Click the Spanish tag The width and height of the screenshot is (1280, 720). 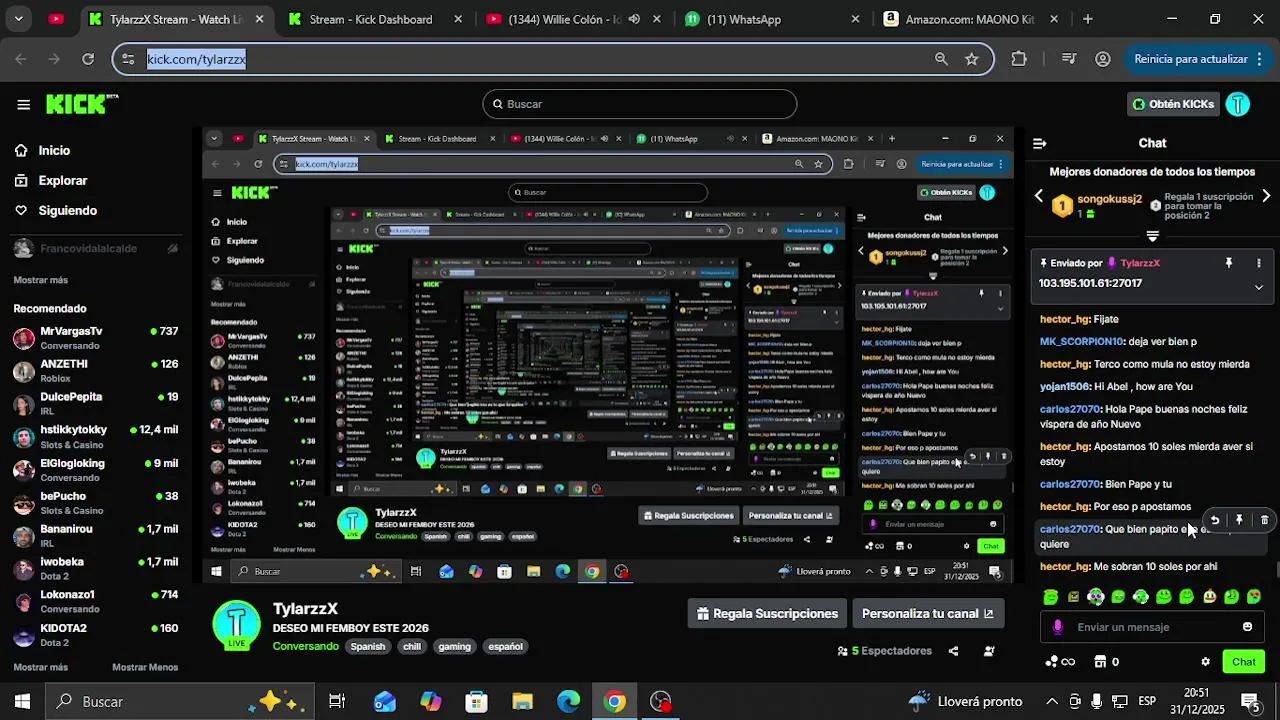coord(368,647)
